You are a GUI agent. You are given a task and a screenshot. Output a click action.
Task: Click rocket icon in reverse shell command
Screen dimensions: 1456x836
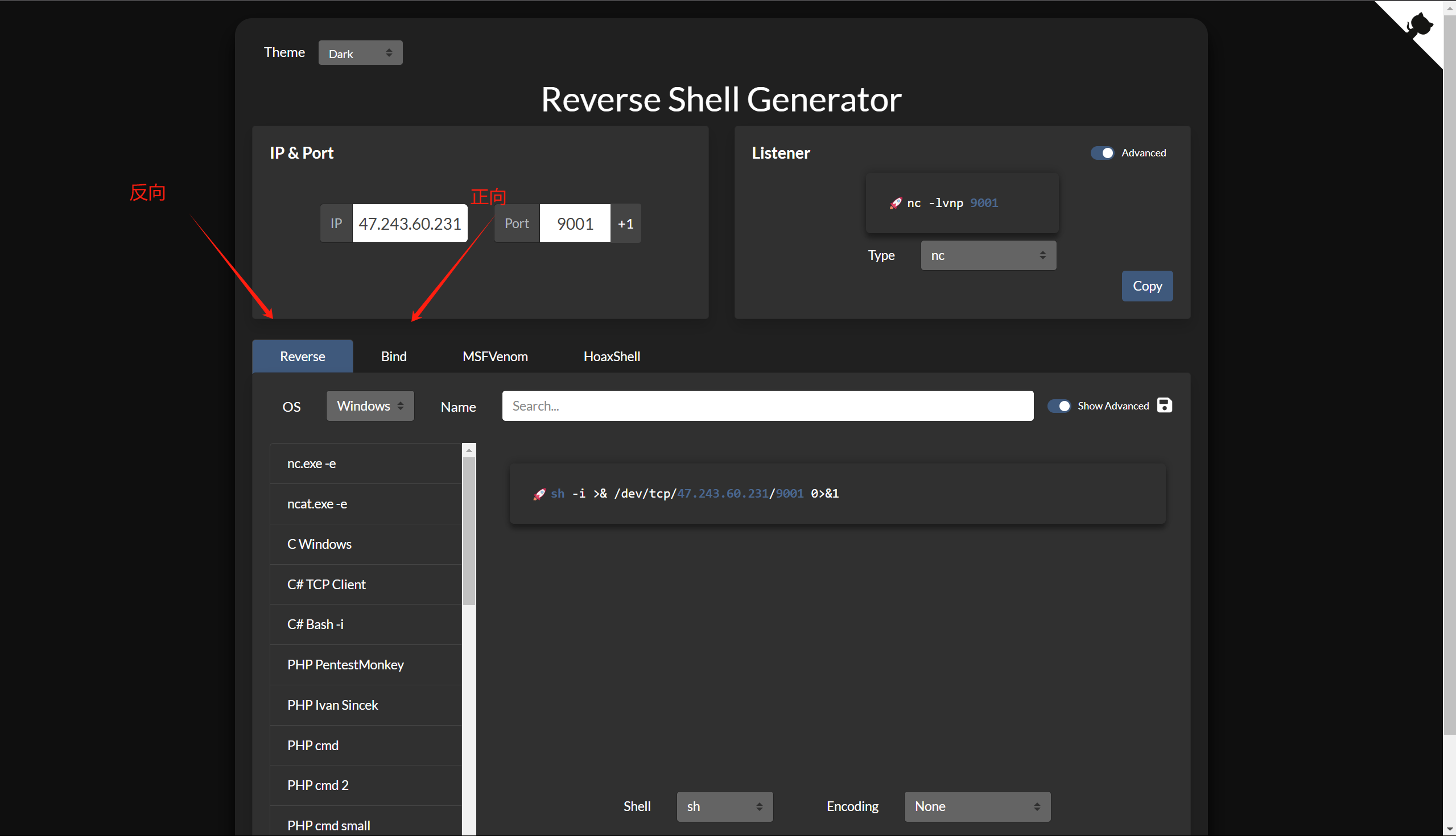click(x=539, y=494)
